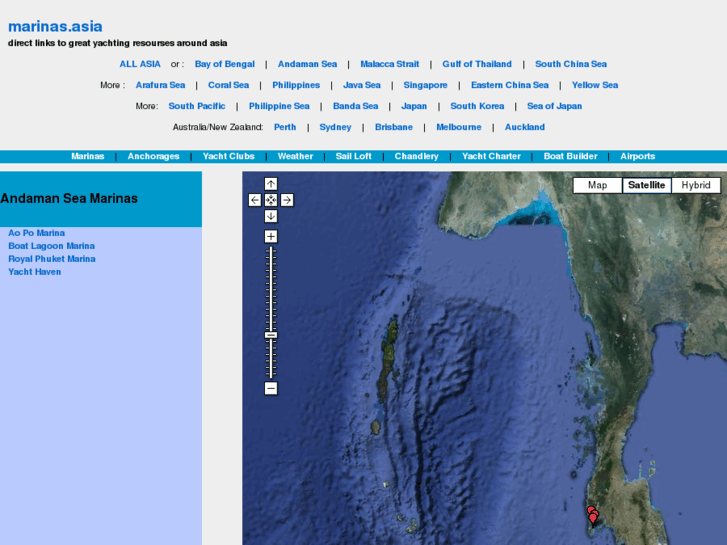Viewport: 727px width, 545px height.
Task: Select the Gulf of Thailand region
Action: [x=477, y=64]
